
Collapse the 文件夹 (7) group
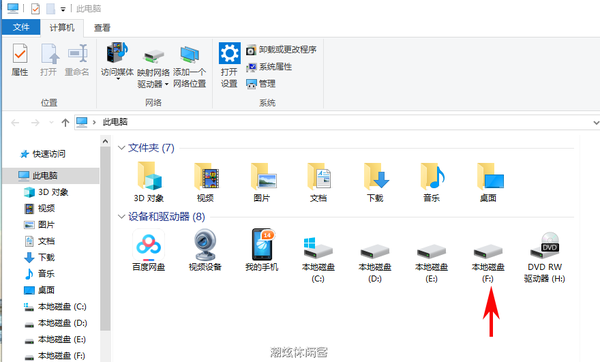pos(121,148)
